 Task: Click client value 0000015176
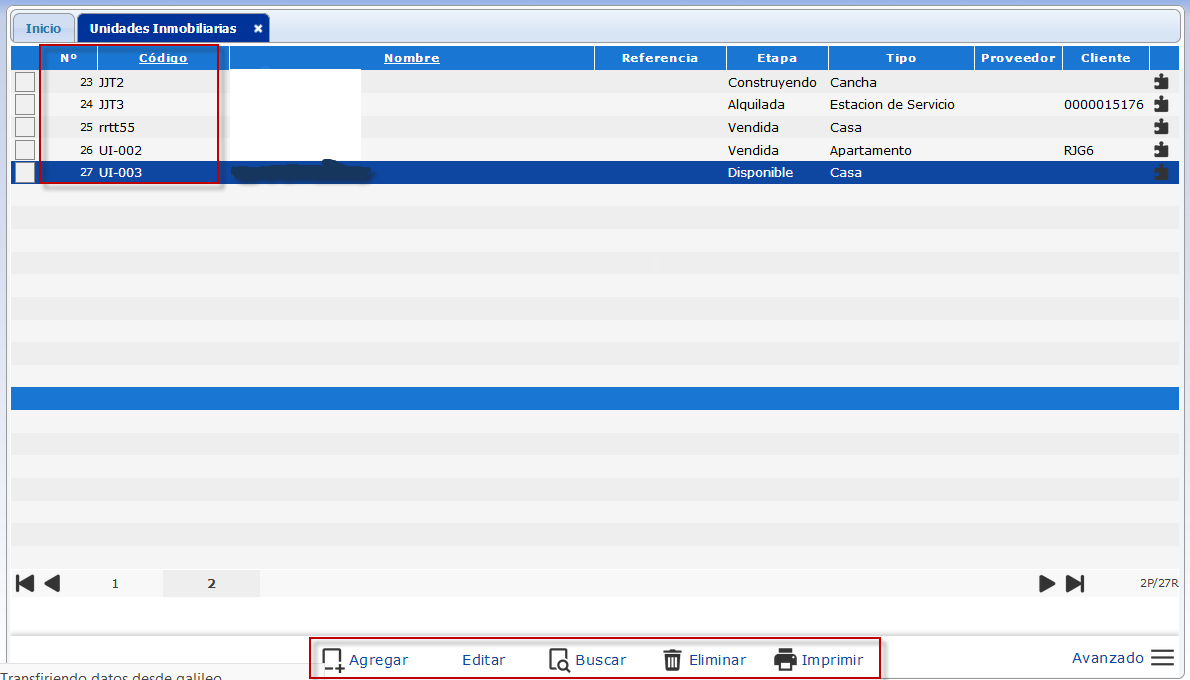1103,105
